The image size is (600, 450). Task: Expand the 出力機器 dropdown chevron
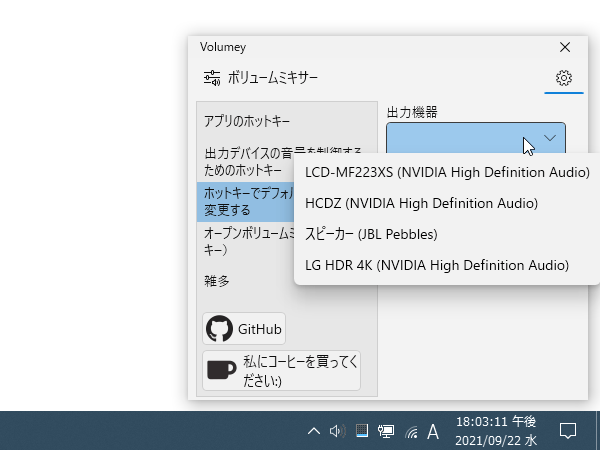[x=550, y=138]
